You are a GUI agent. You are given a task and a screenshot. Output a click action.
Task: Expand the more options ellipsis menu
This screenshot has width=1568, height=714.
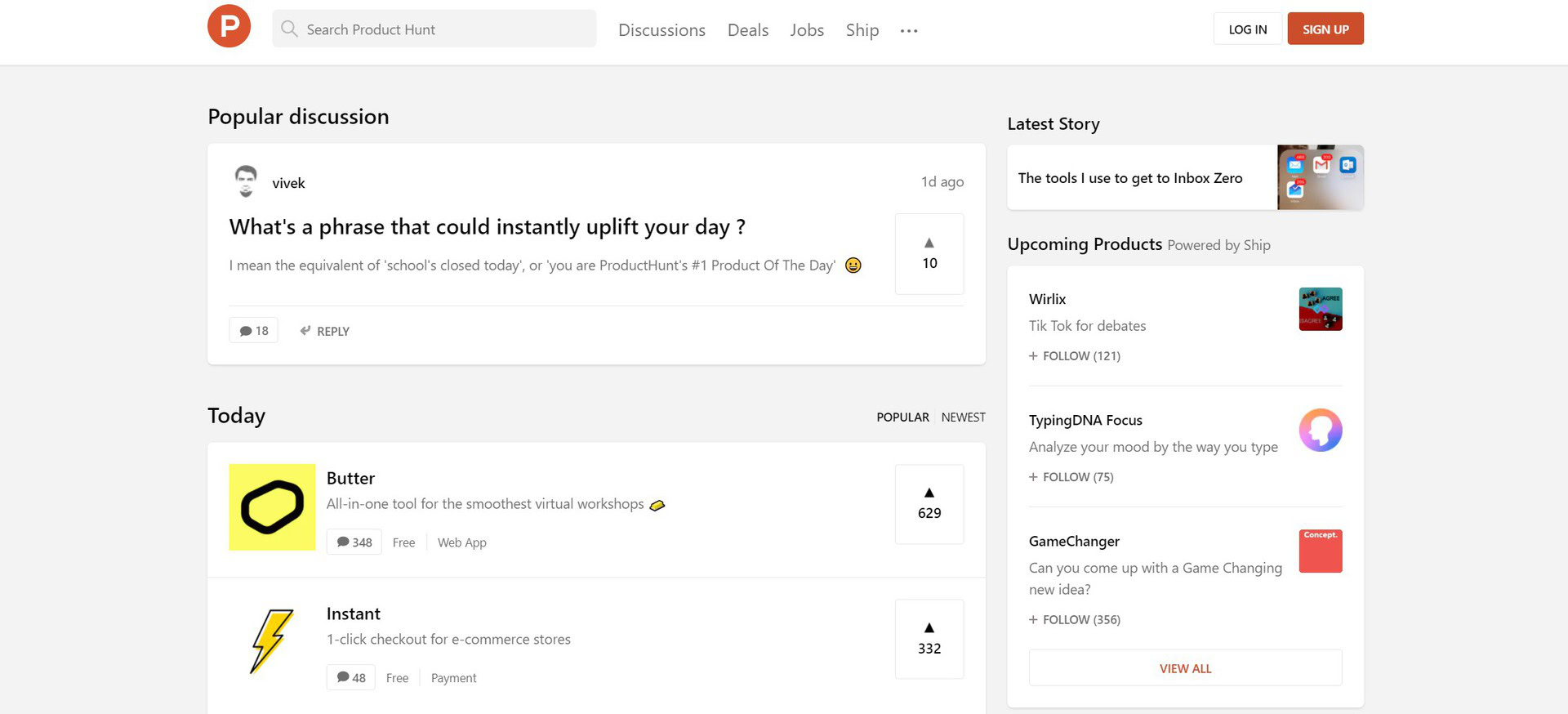(x=909, y=31)
